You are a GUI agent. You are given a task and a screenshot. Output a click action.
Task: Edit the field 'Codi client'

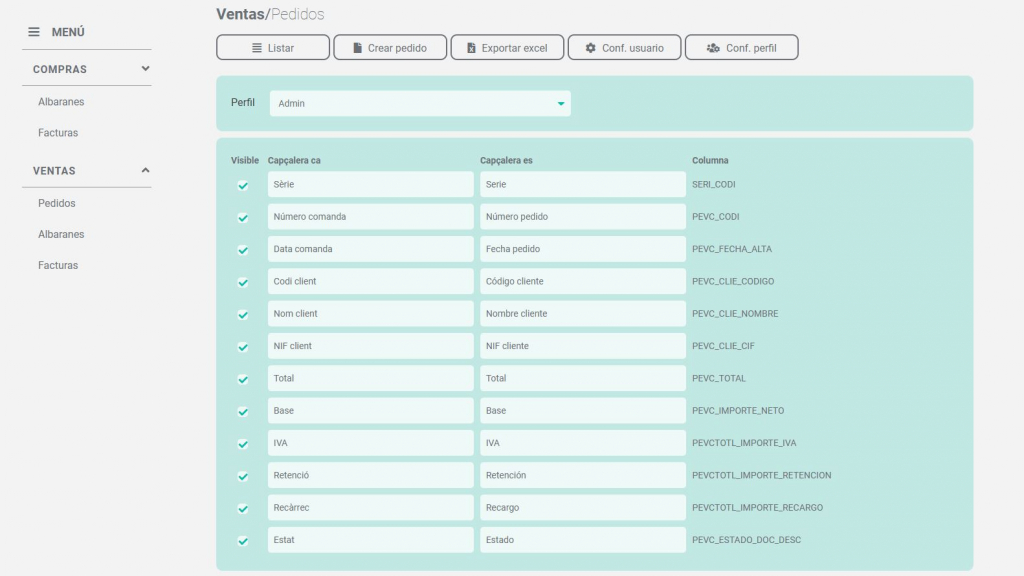[x=370, y=281]
